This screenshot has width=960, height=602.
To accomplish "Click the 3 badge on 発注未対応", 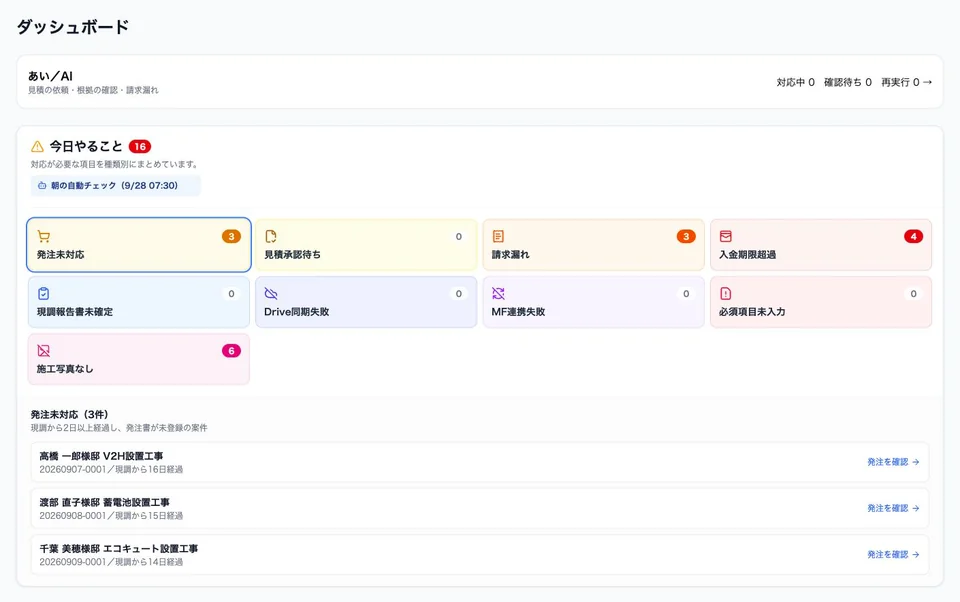I will [231, 236].
